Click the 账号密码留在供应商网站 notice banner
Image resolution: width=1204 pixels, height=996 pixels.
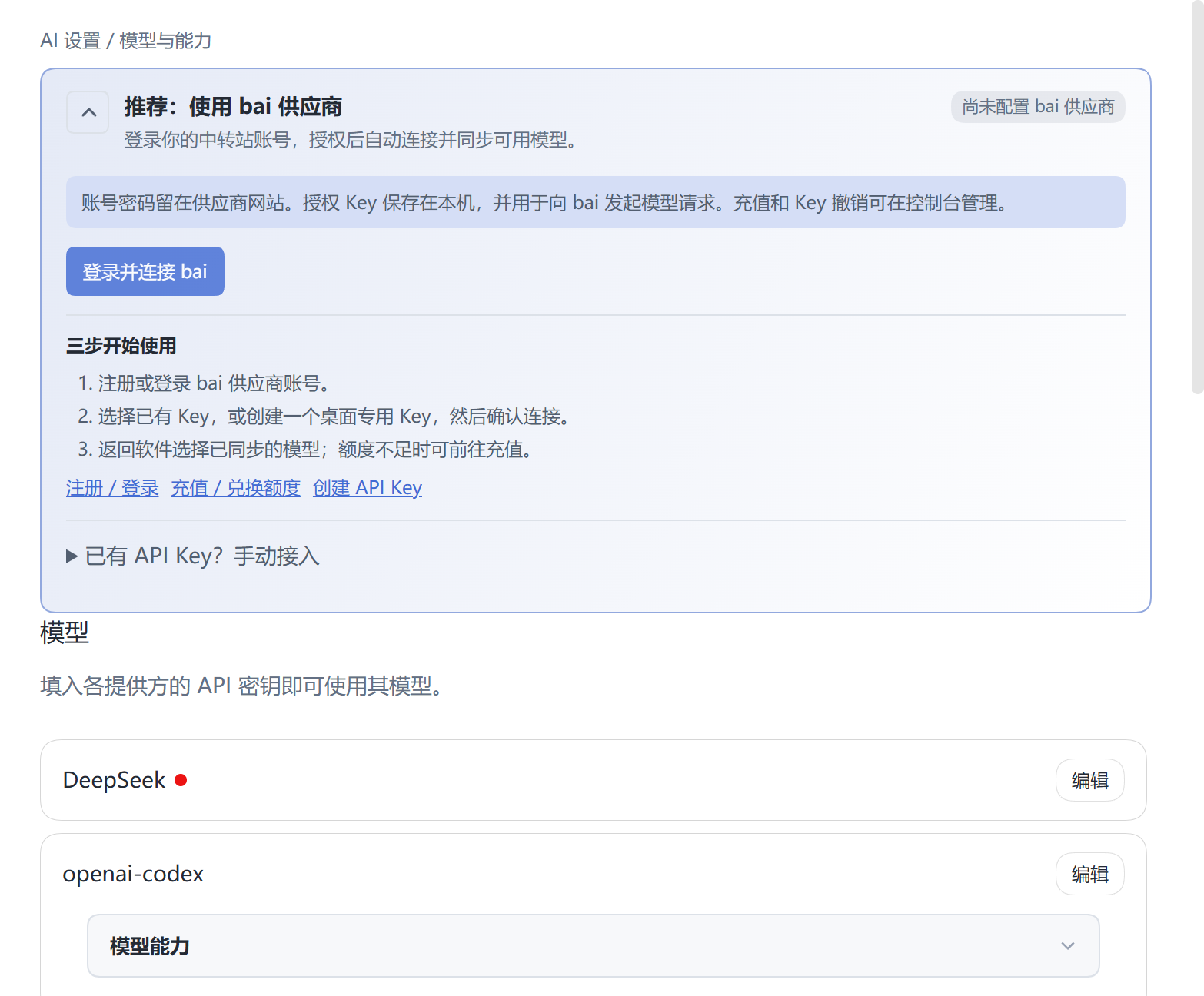tap(596, 202)
